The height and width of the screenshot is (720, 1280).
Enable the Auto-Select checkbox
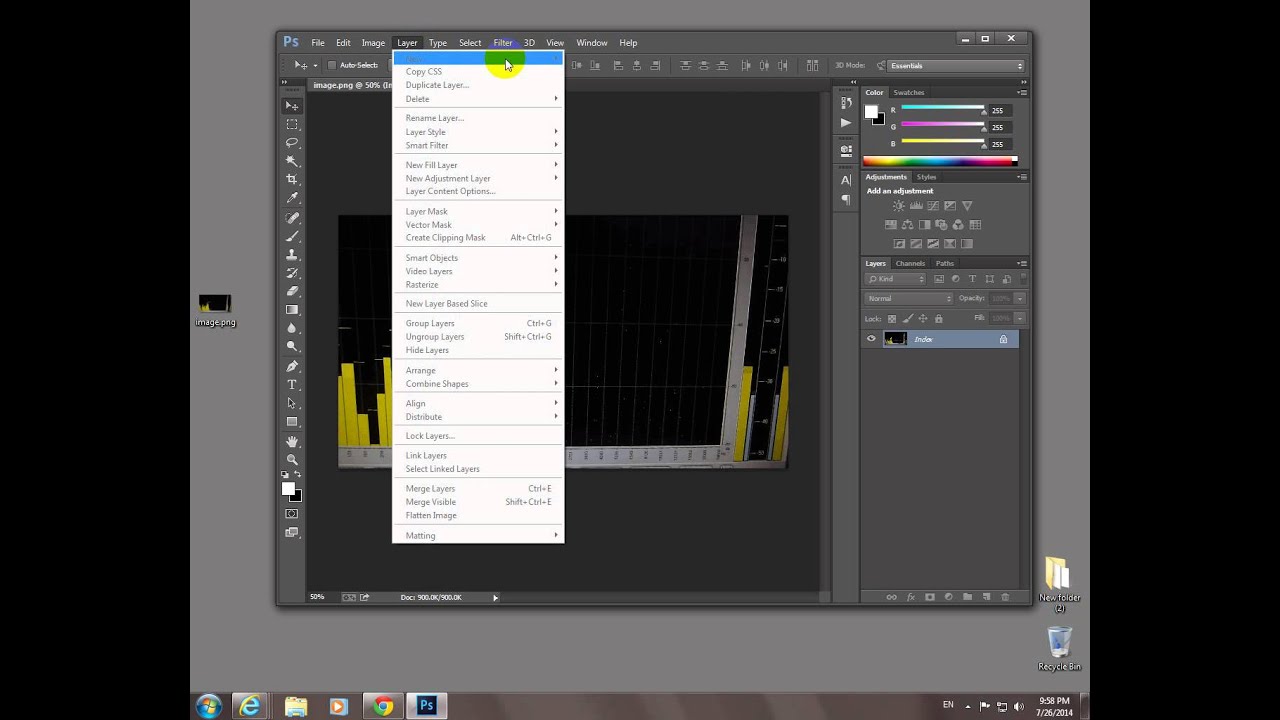[x=332, y=65]
